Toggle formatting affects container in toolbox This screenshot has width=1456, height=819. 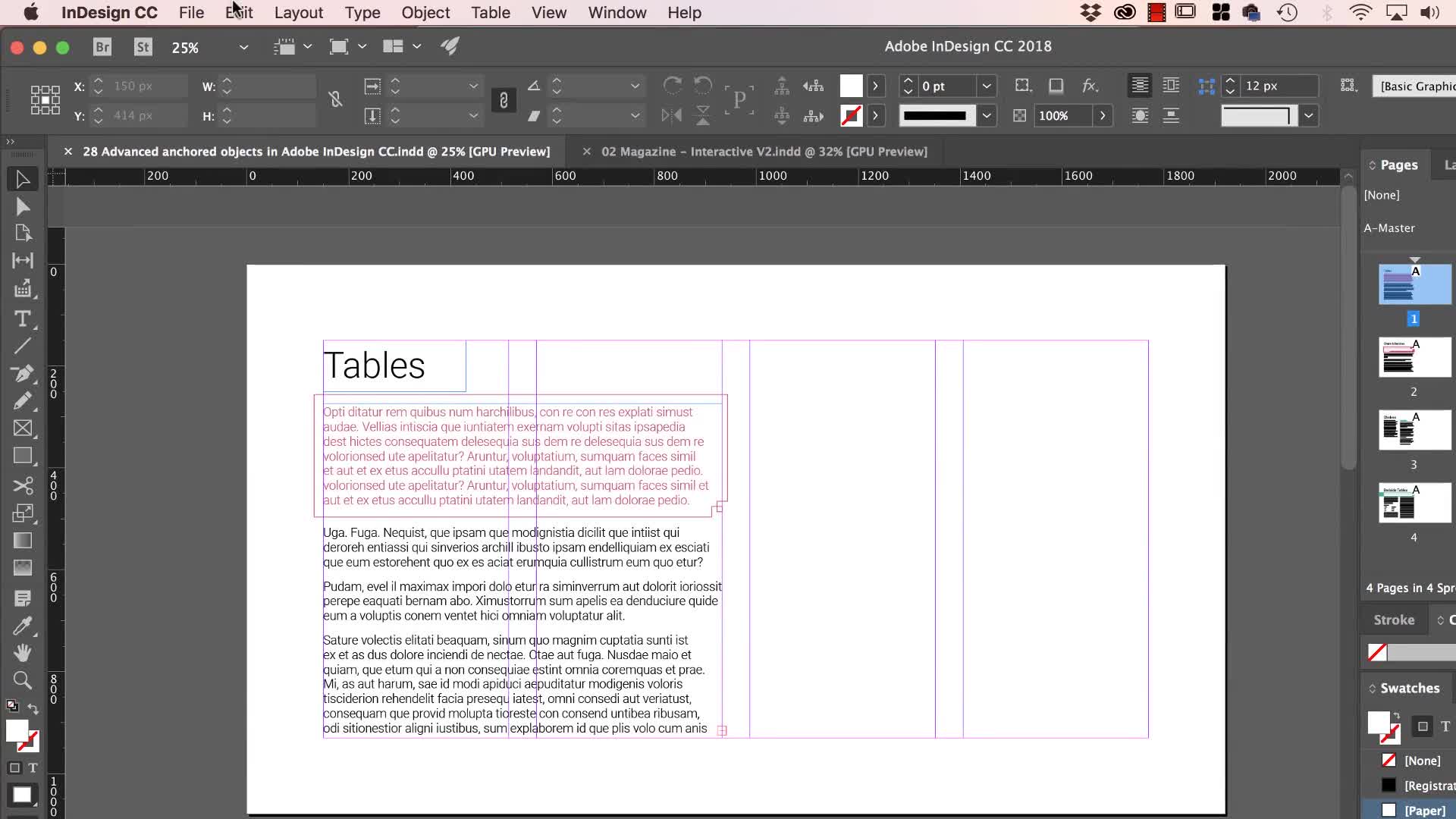(x=14, y=767)
